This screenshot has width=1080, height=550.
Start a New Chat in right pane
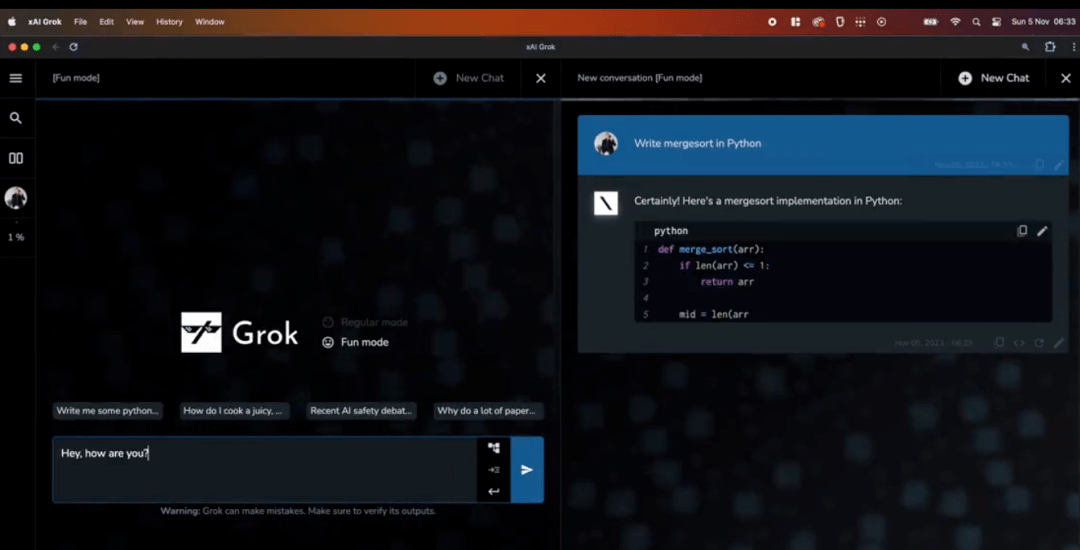click(x=993, y=78)
